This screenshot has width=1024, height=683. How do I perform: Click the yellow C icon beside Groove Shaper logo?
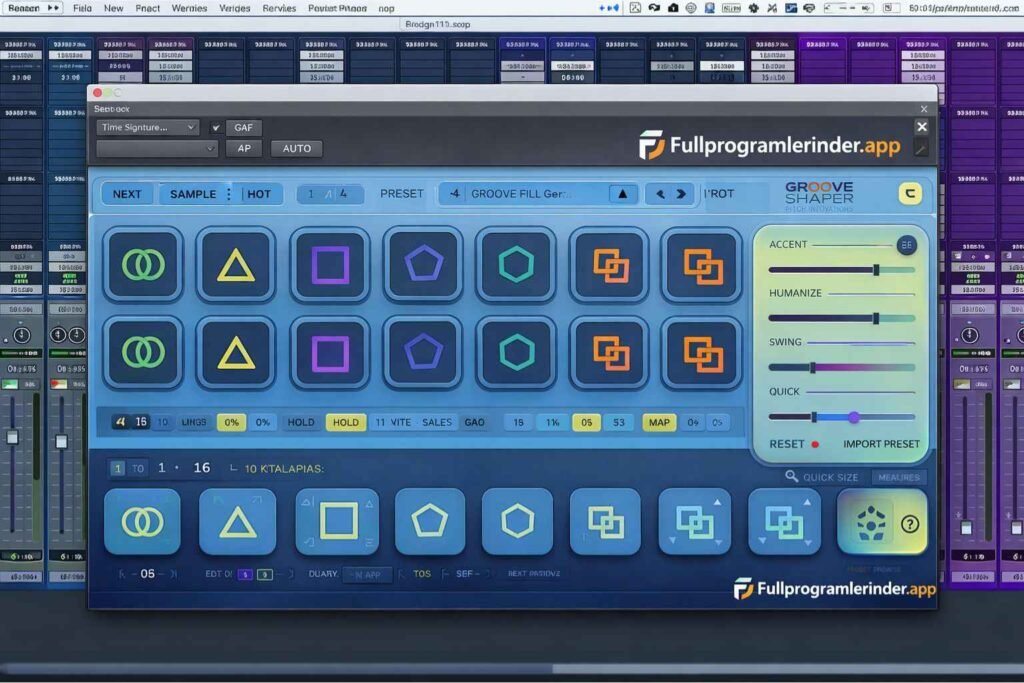909,194
